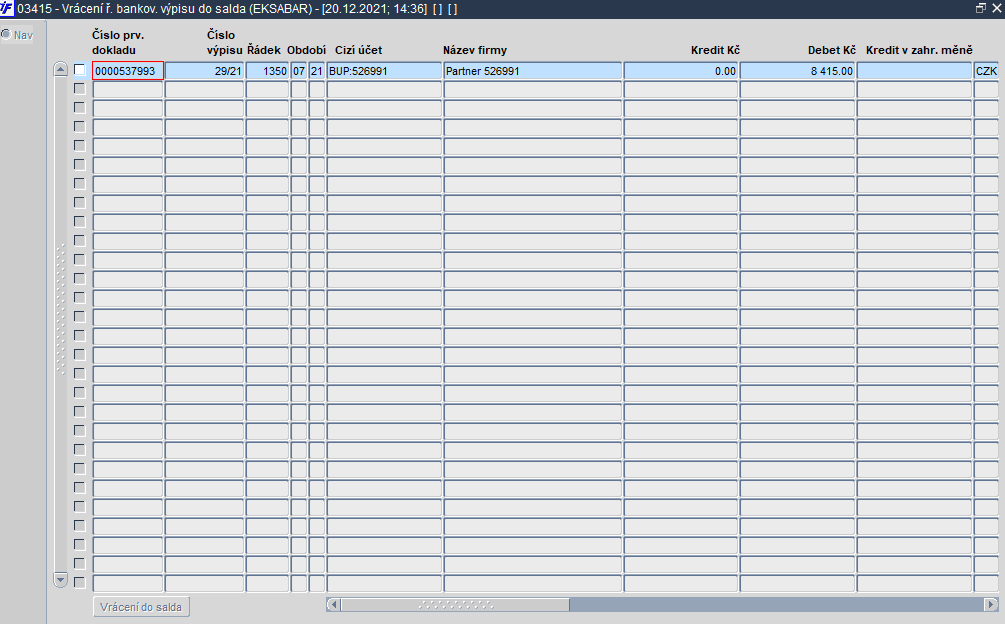This screenshot has width=1005, height=624.
Task: Click the Řádek column header
Action: pyautogui.click(x=264, y=50)
